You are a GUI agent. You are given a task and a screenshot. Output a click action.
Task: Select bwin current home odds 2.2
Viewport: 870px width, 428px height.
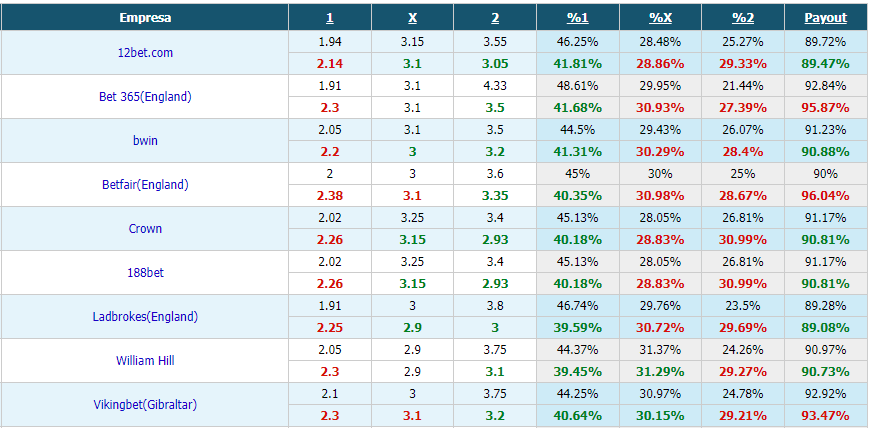[x=330, y=152]
